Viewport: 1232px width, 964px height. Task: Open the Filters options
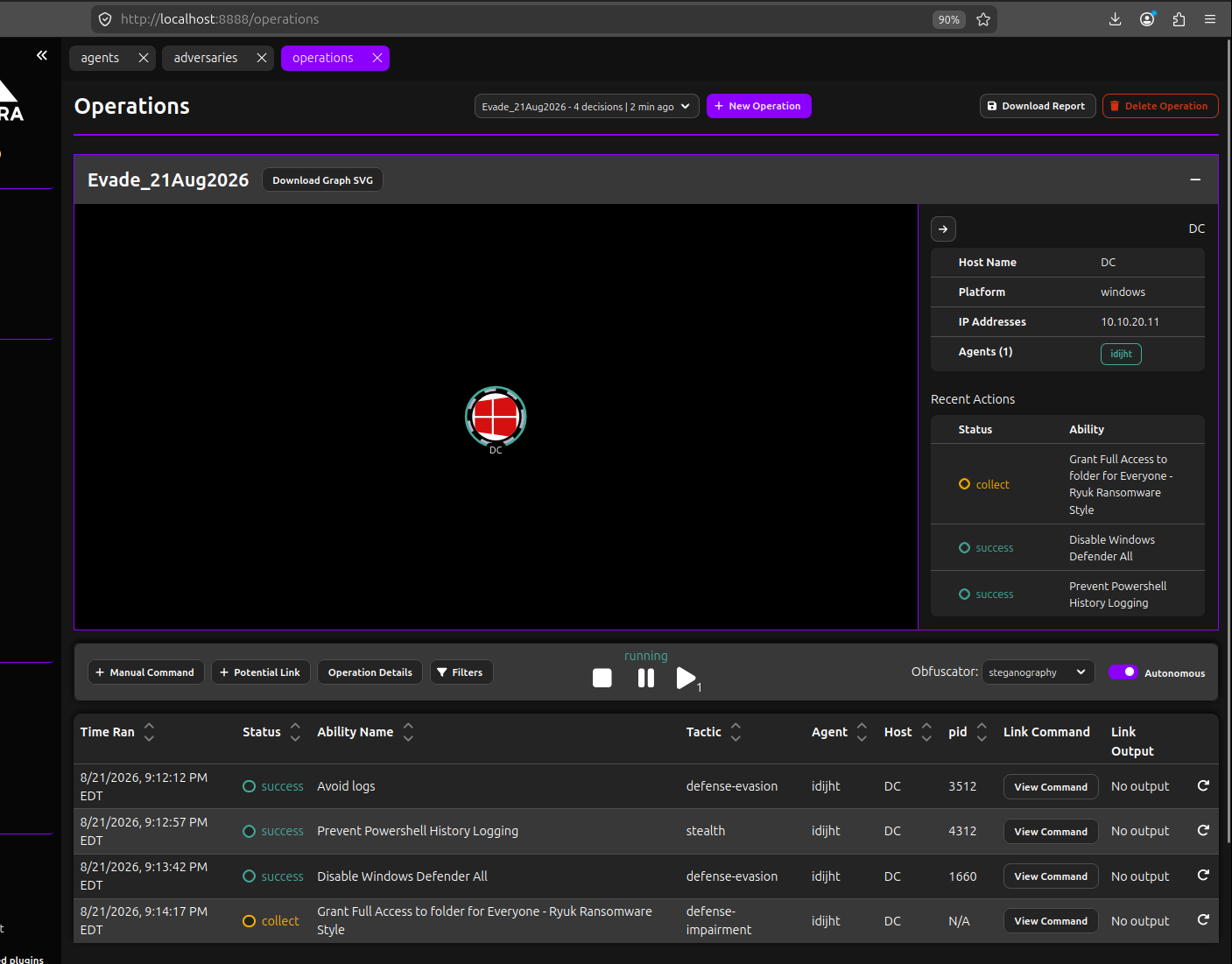[461, 672]
